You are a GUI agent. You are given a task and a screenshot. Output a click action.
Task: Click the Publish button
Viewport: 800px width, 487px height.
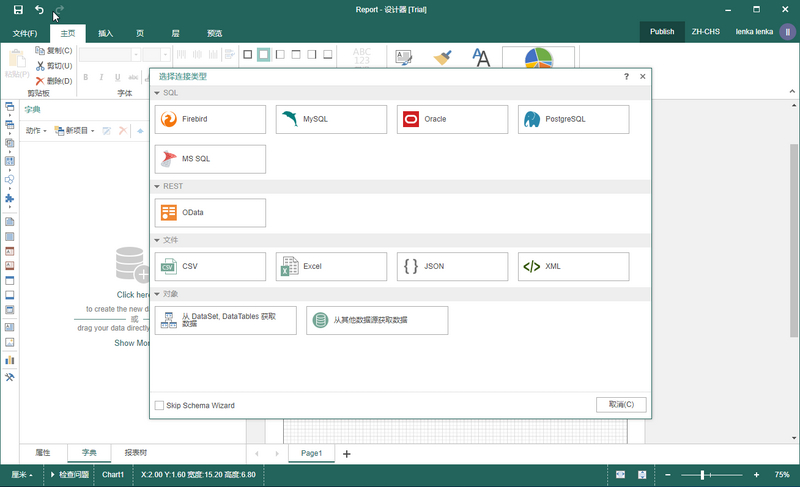point(662,32)
